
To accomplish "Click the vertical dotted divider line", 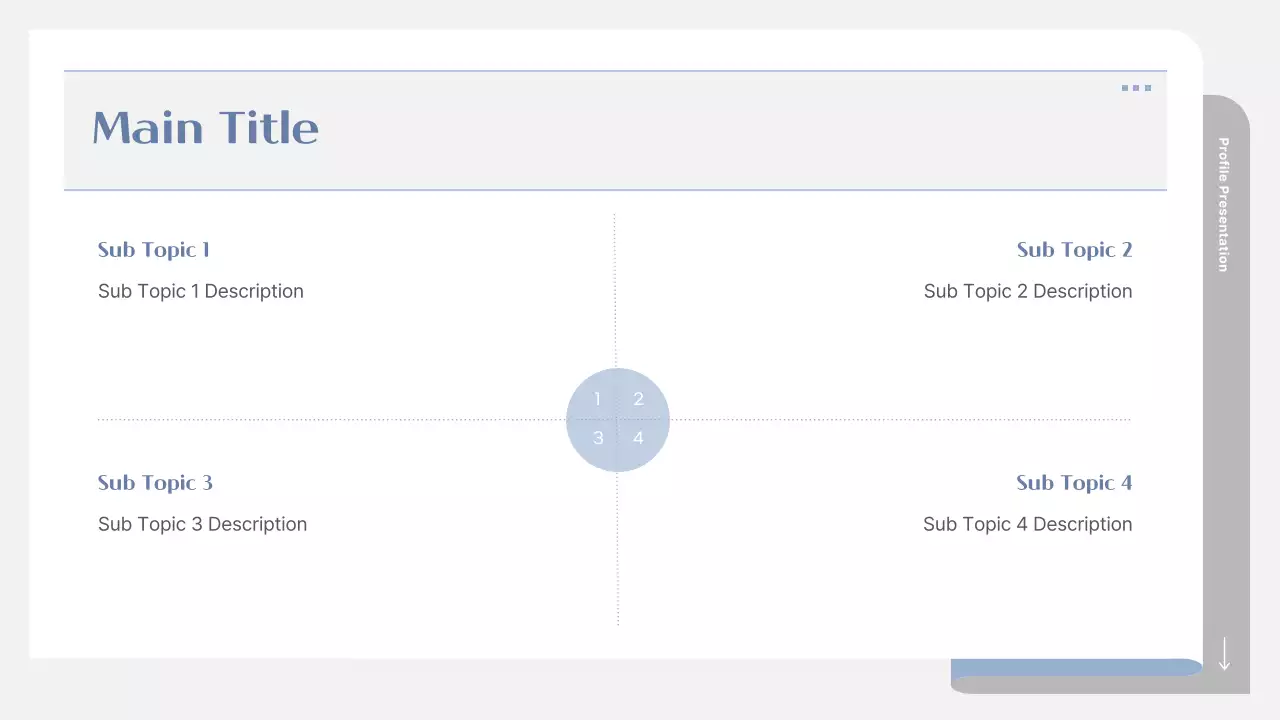I will (x=616, y=290).
